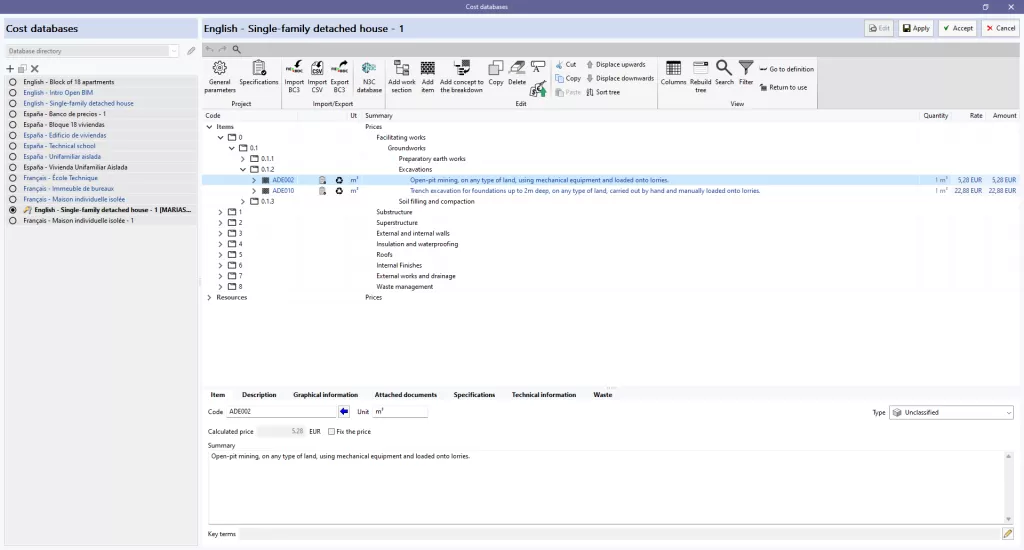Screen dimensions: 1024x550
Task: Expand section 1 Substructure
Action: coord(221,212)
